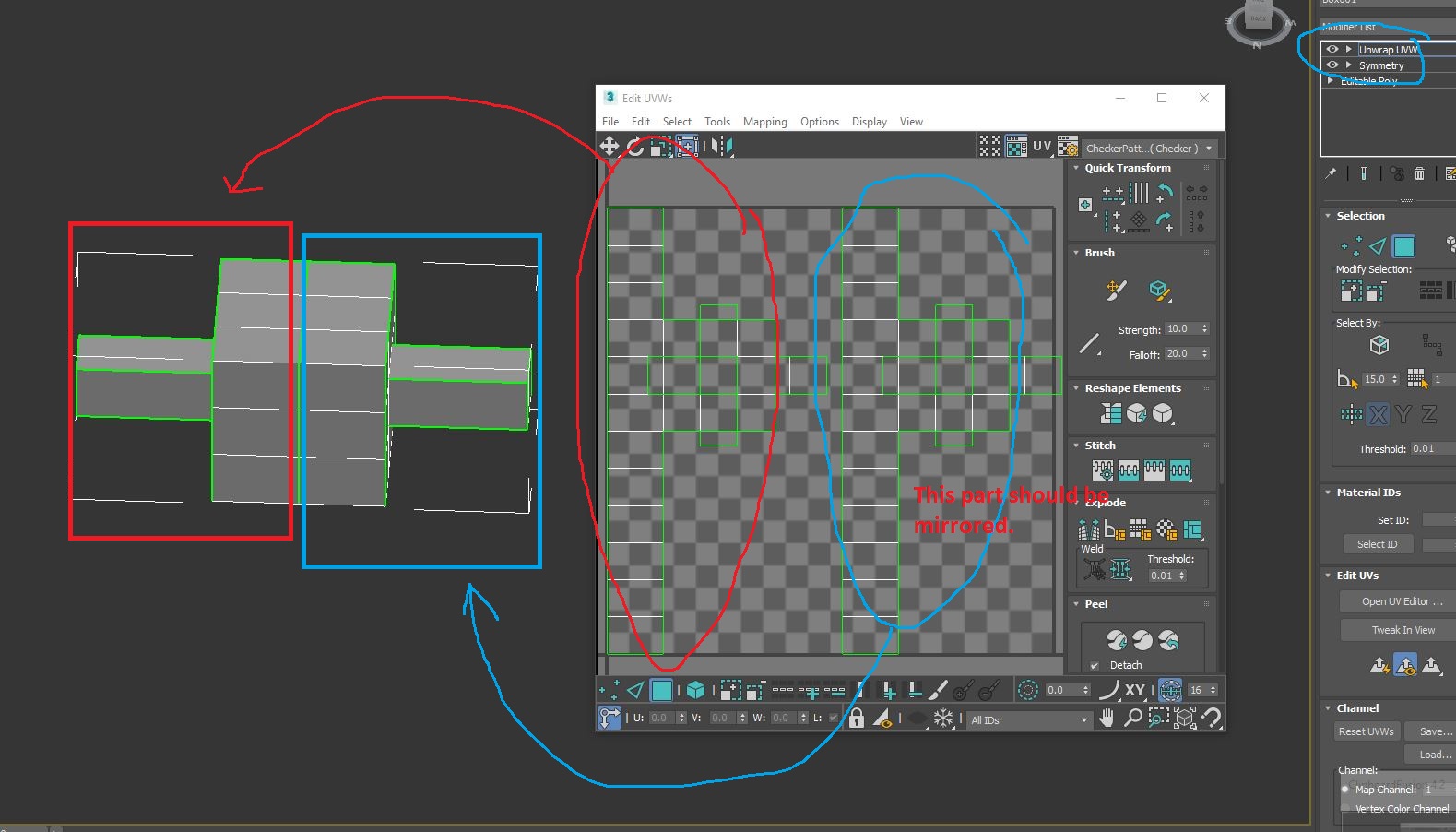
Task: Click the Pan hand tool
Action: [1107, 718]
